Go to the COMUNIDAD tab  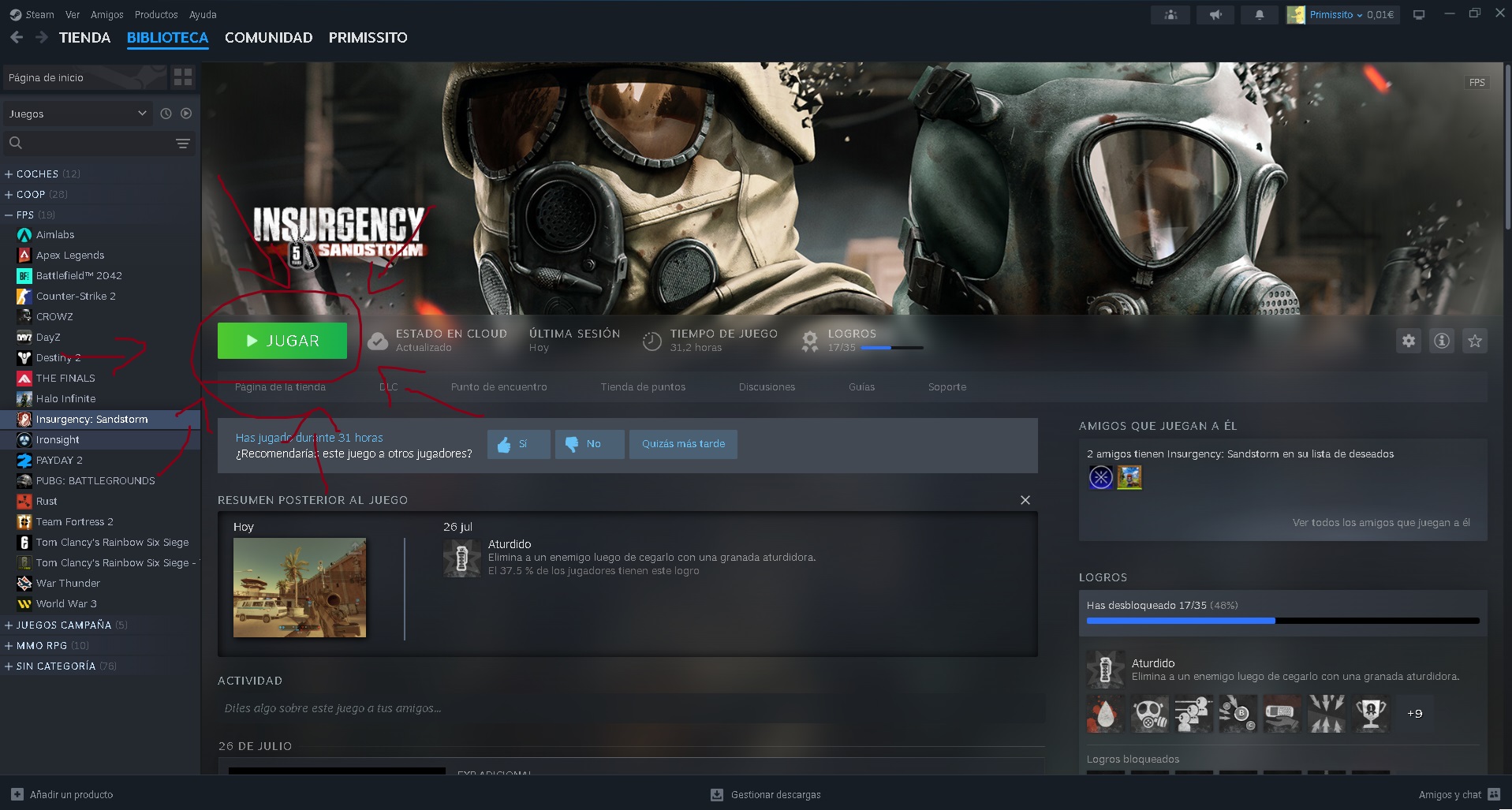pos(268,37)
